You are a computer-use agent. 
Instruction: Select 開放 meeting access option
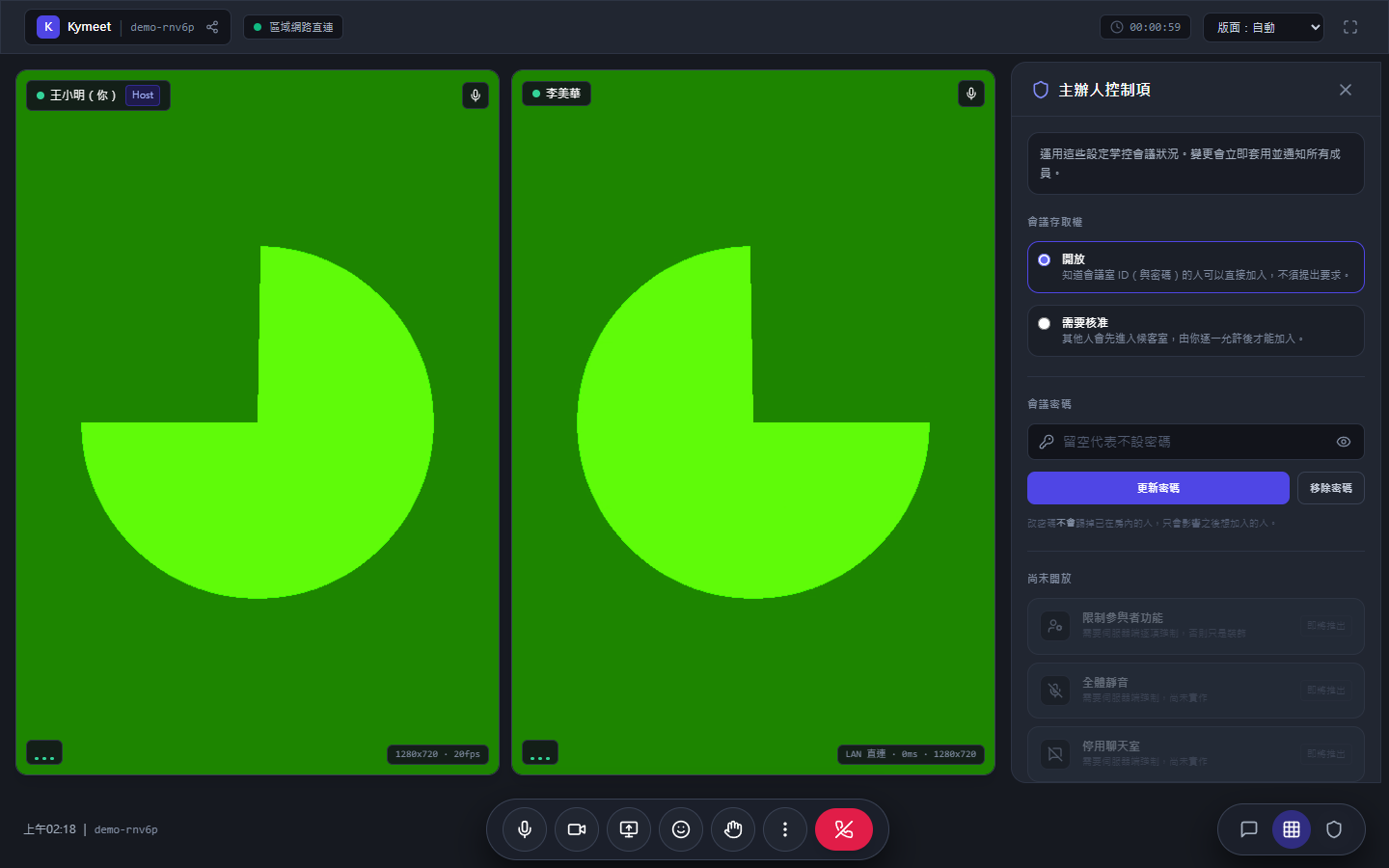pos(1196,267)
